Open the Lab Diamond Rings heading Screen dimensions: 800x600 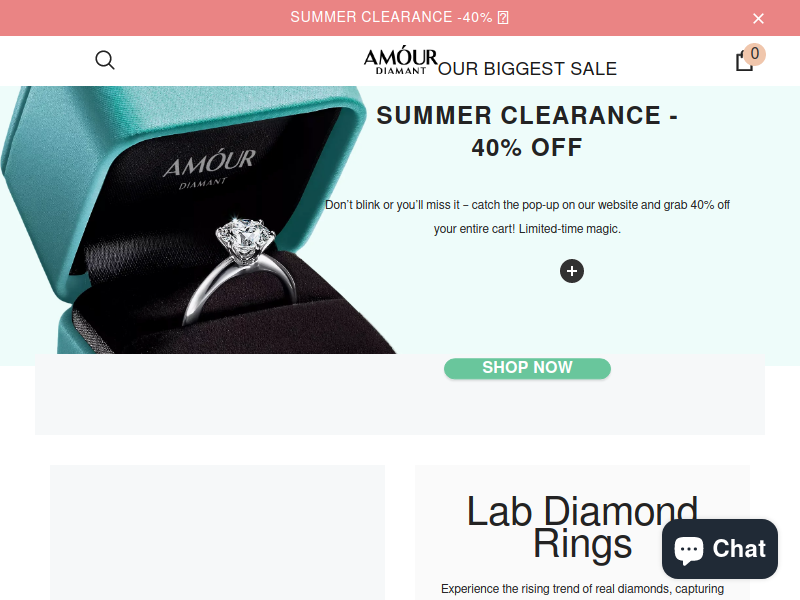[582, 527]
